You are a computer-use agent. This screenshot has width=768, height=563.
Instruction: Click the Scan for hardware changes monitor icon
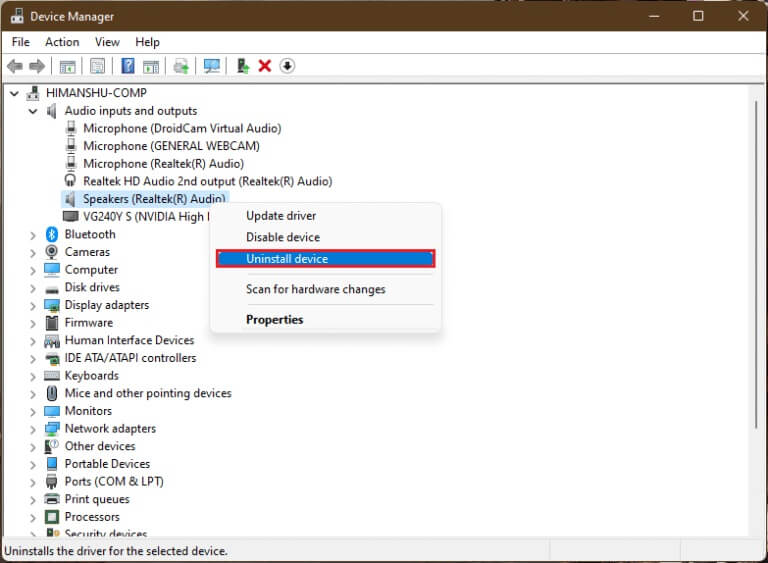(212, 66)
